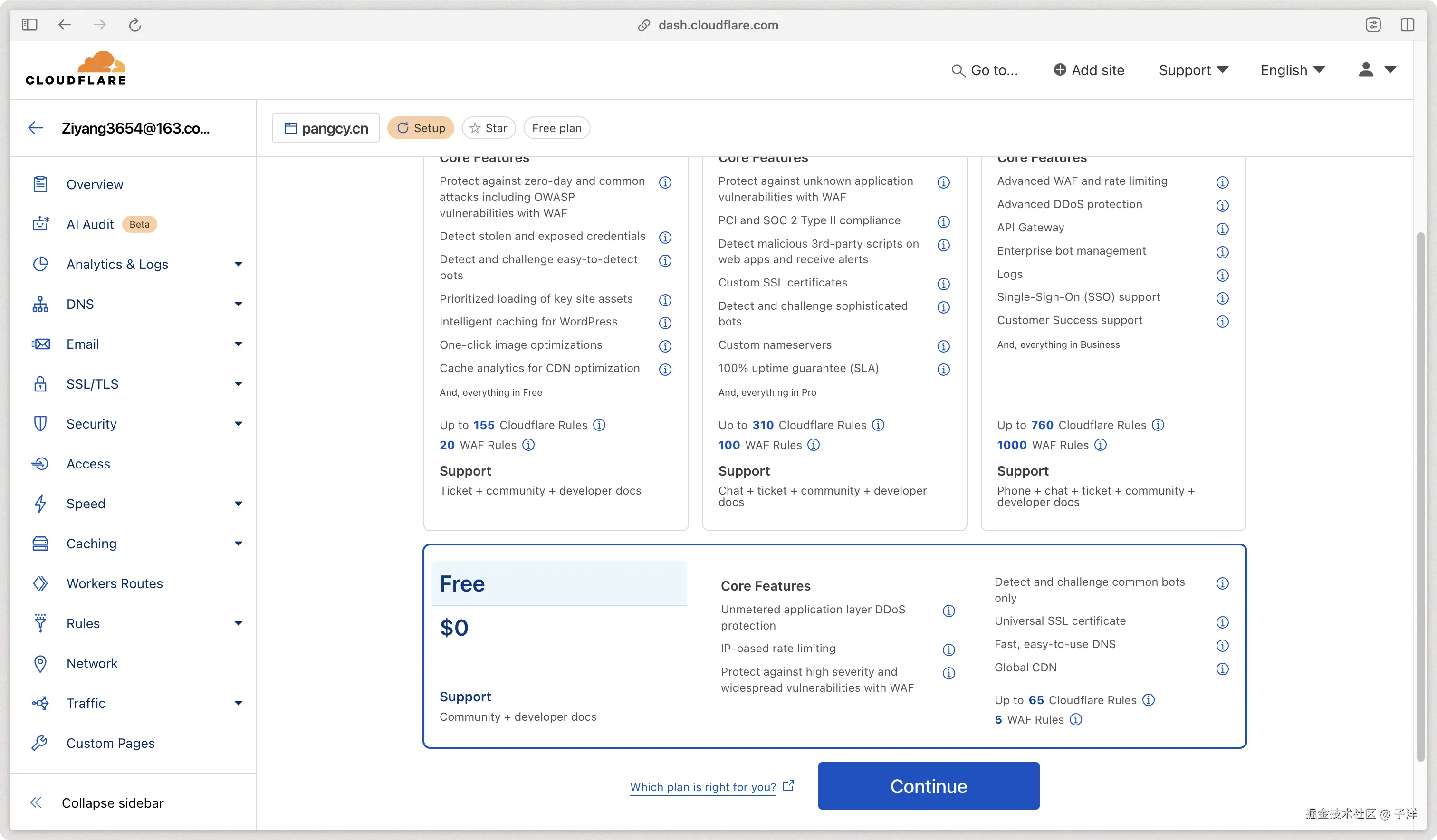Open the Support dropdown
The width and height of the screenshot is (1437, 840).
[x=1193, y=69]
